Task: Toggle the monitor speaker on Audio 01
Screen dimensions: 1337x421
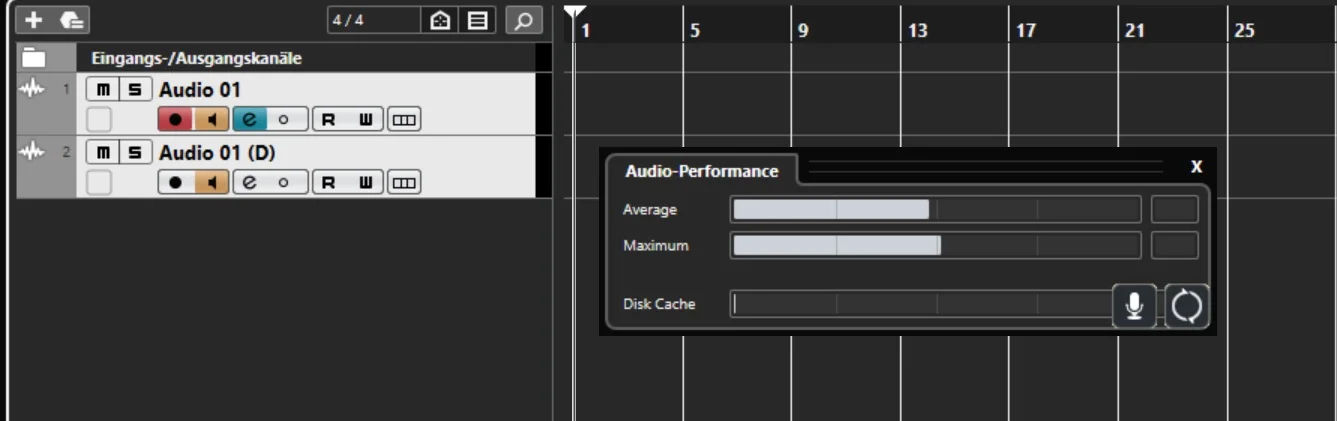Action: [212, 120]
